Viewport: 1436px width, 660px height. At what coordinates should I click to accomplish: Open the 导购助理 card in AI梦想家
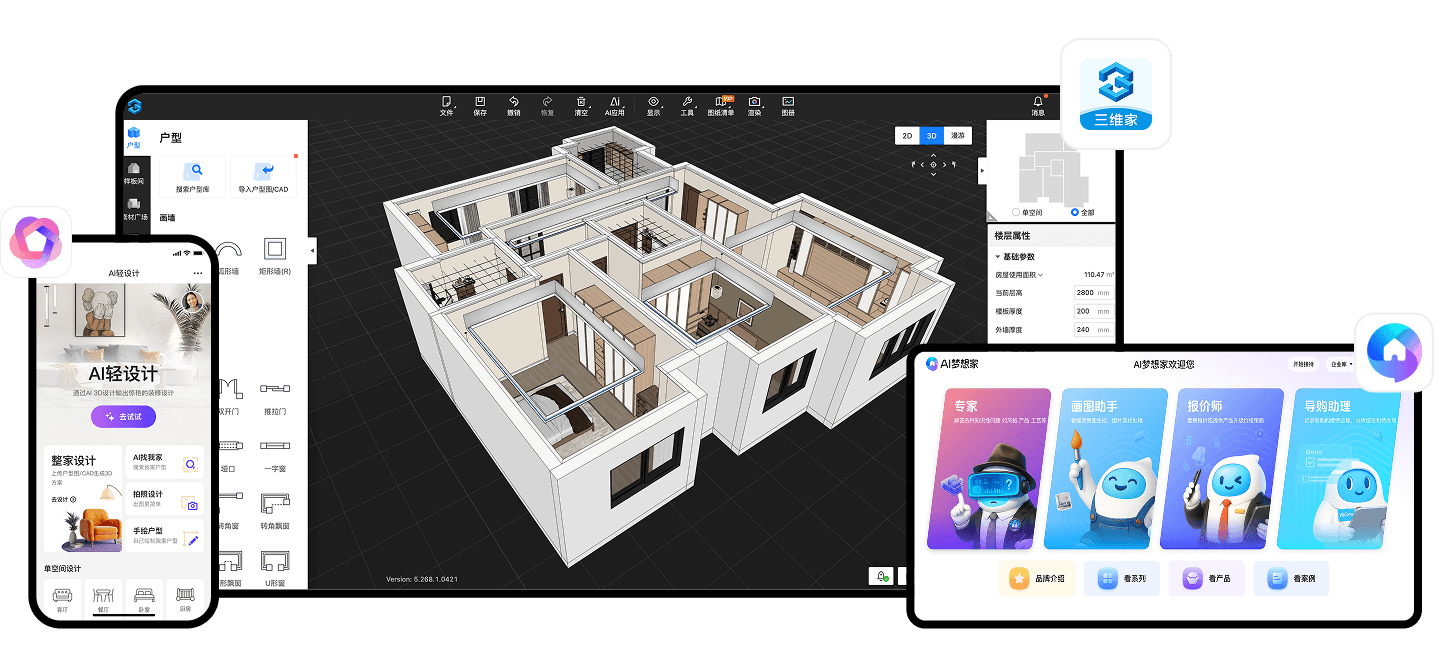click(x=1338, y=469)
